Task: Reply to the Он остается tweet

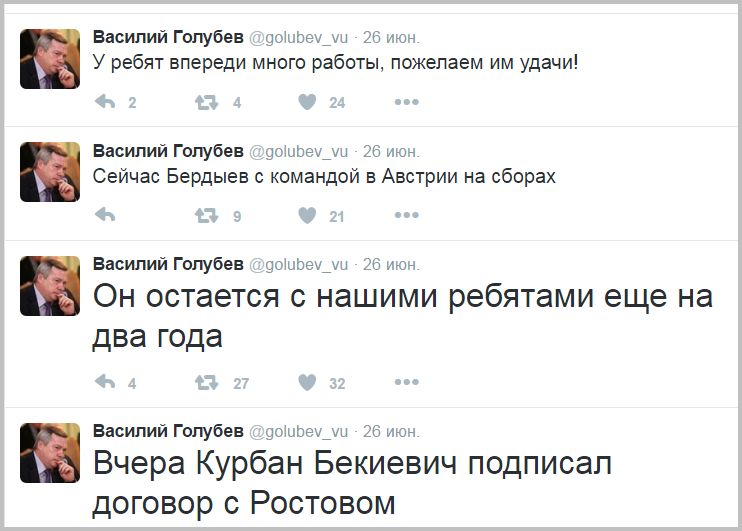Action: pos(104,382)
